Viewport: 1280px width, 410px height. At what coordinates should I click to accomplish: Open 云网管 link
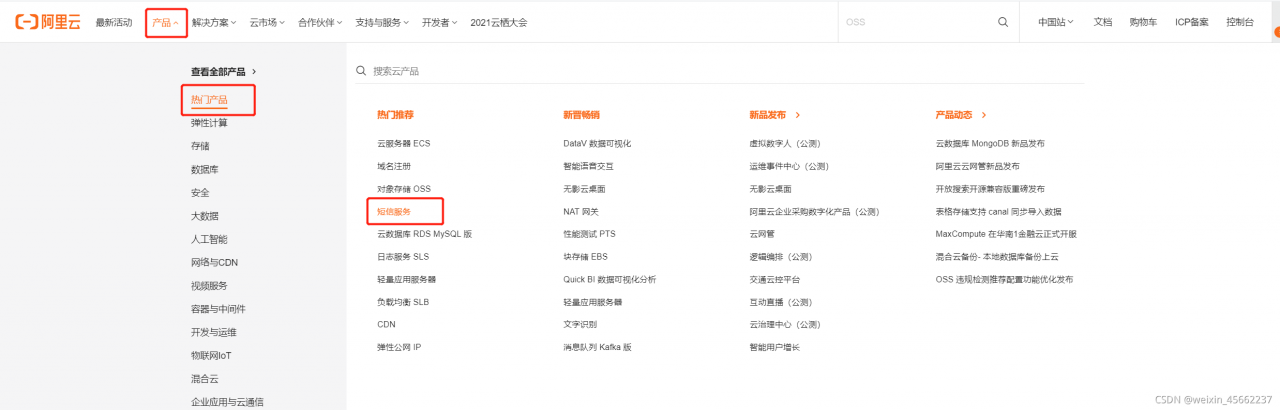[x=762, y=234]
